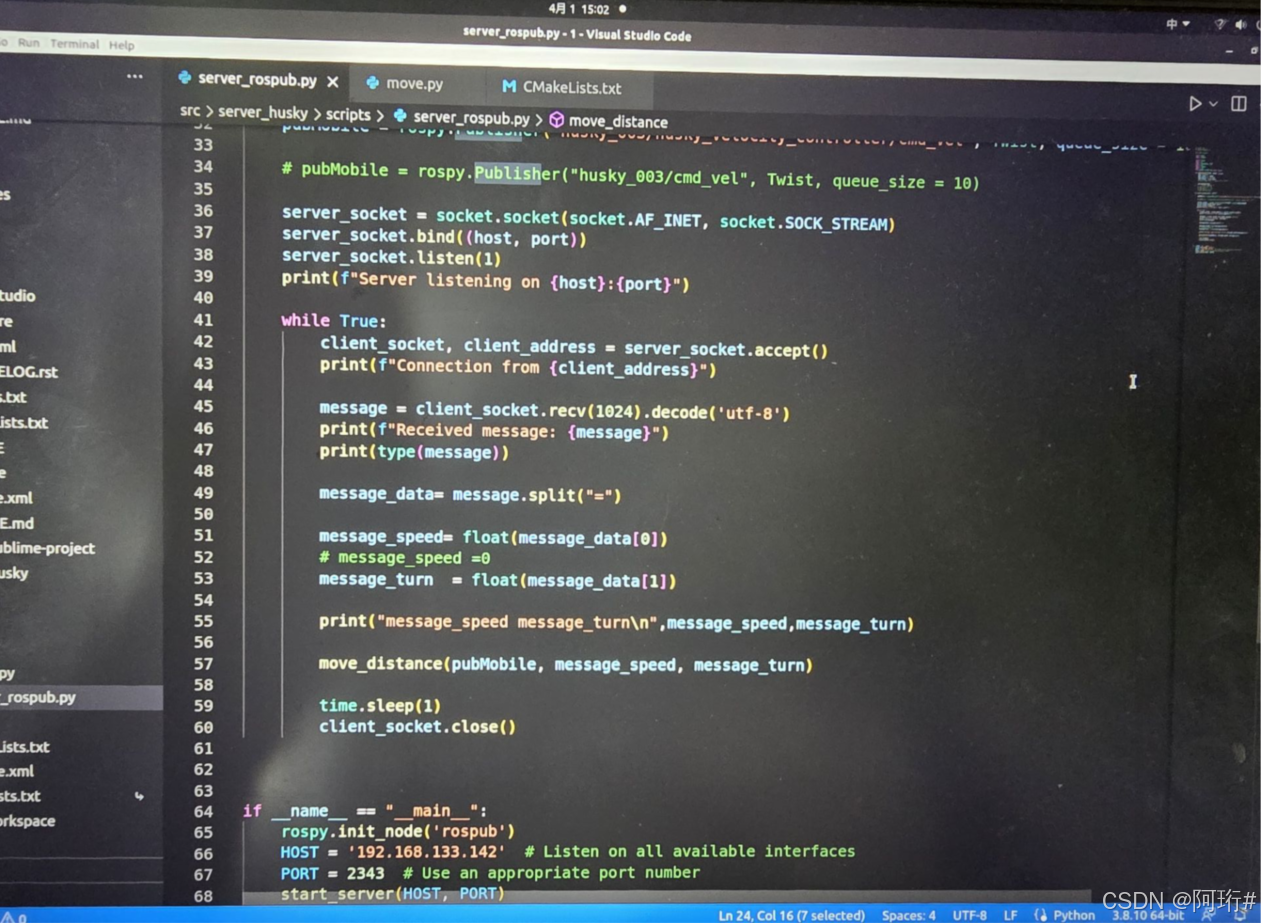Viewport: 1261px width, 923px height.
Task: Click start_server(HOST, PORT) call
Action: click(392, 893)
